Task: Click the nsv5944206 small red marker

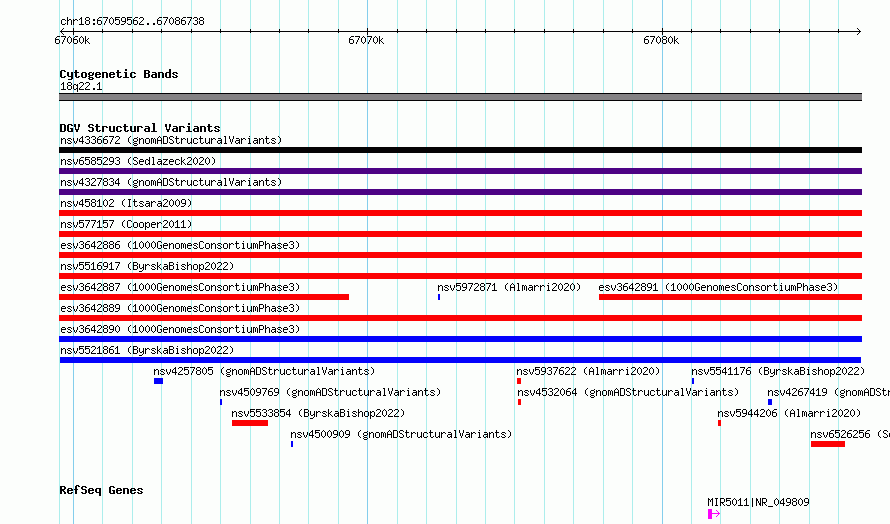Action: pyautogui.click(x=719, y=423)
